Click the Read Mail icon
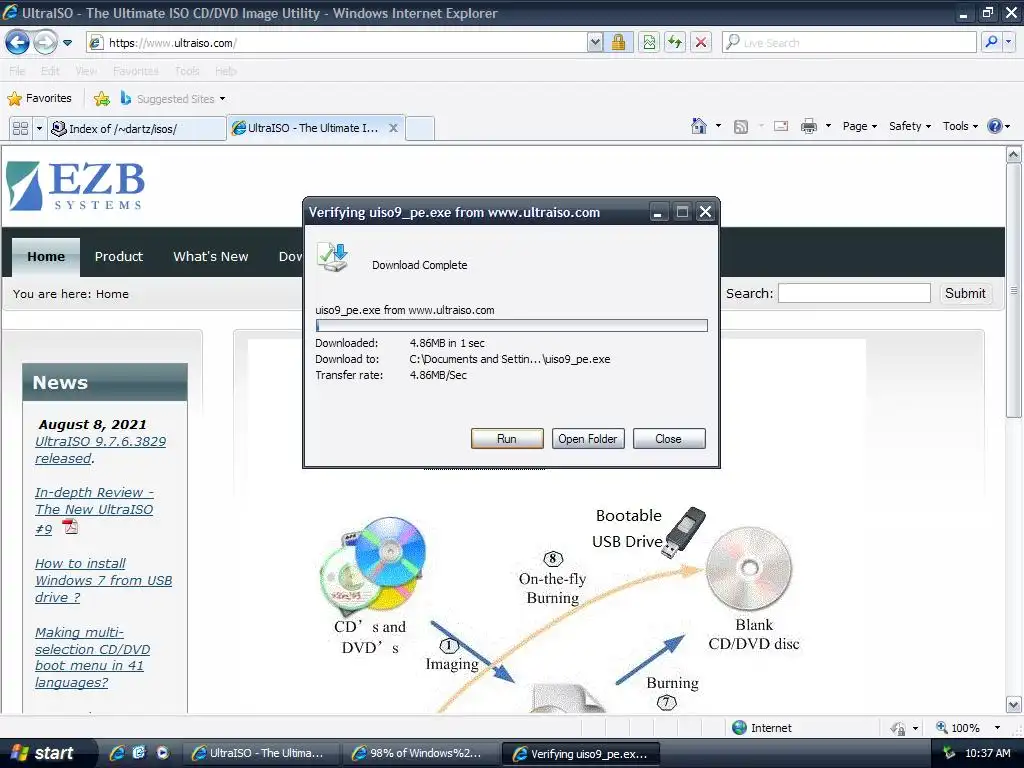1024x768 pixels. point(781,126)
